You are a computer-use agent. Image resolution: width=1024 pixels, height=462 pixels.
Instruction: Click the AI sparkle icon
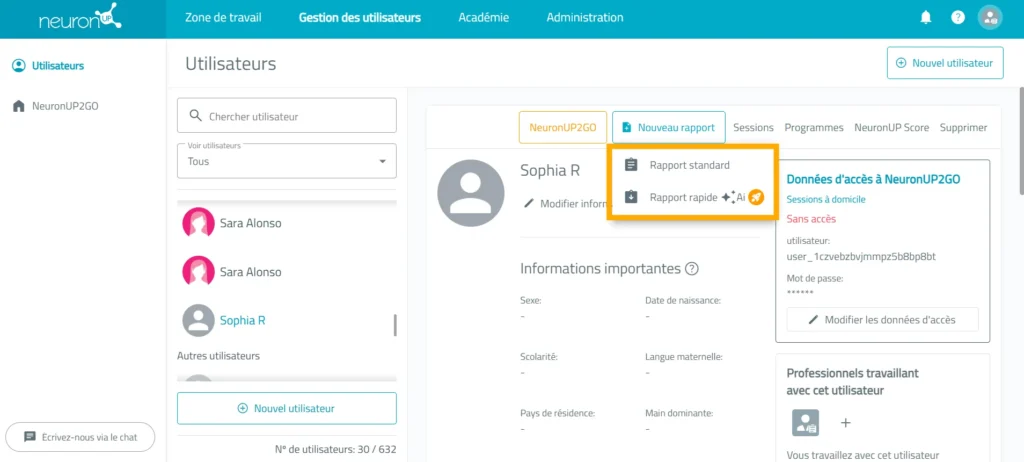(x=728, y=197)
